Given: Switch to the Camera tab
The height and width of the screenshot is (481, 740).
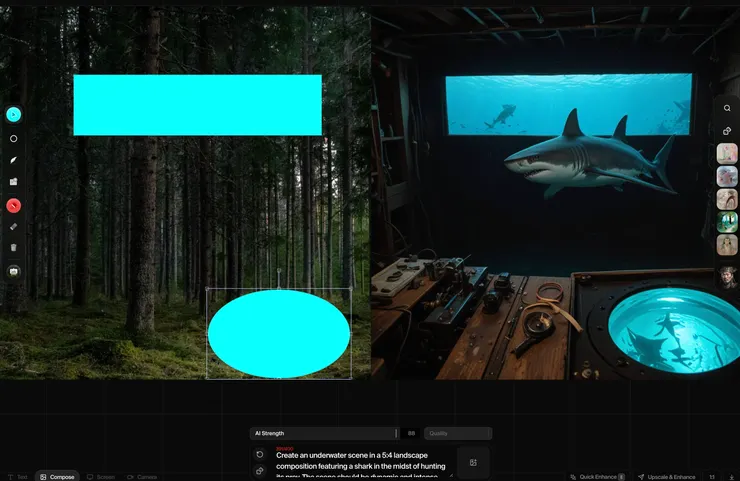Looking at the screenshot, I should 142,477.
